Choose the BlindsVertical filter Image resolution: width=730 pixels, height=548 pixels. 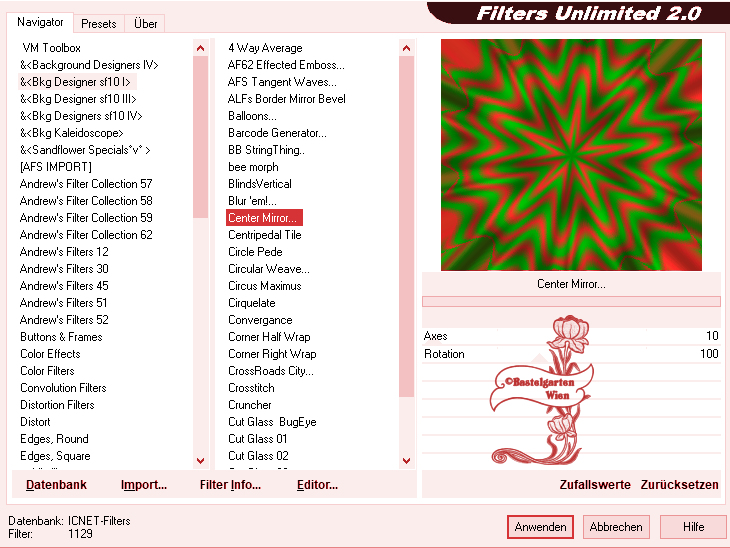pos(259,184)
